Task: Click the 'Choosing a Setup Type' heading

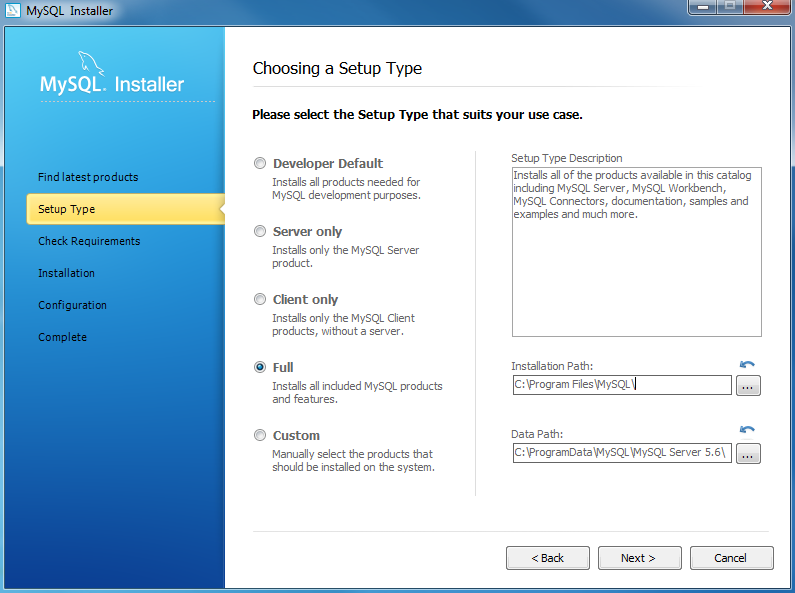Action: (337, 68)
